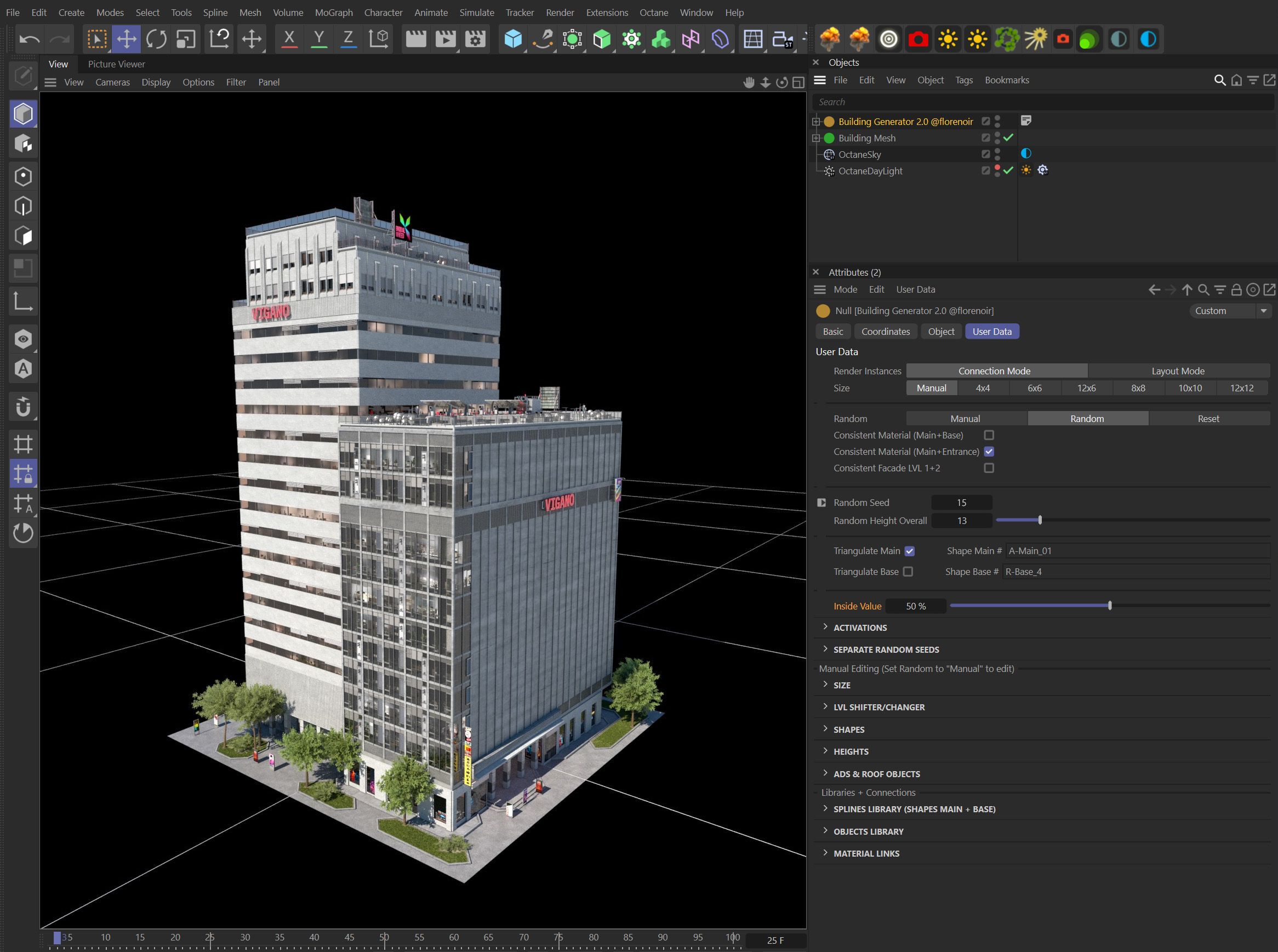
Task: Open the Octane Live Viewer target icon
Action: coord(888,38)
